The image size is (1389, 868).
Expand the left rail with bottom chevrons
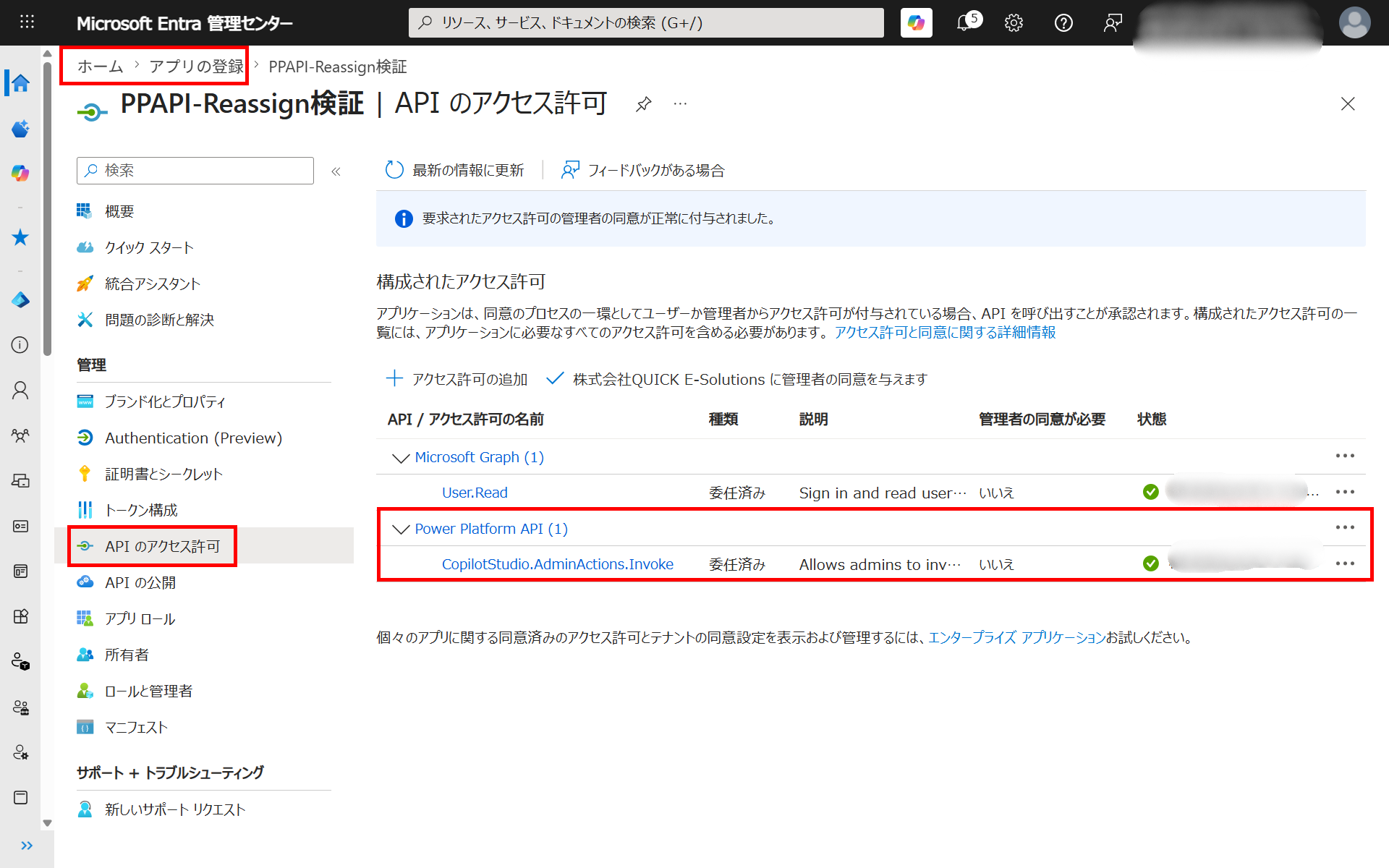coord(27,846)
